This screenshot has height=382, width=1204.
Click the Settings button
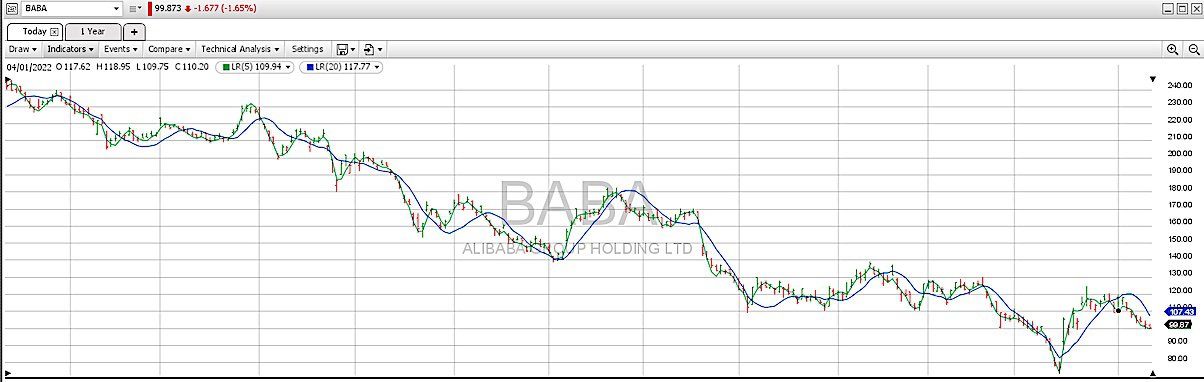point(307,48)
